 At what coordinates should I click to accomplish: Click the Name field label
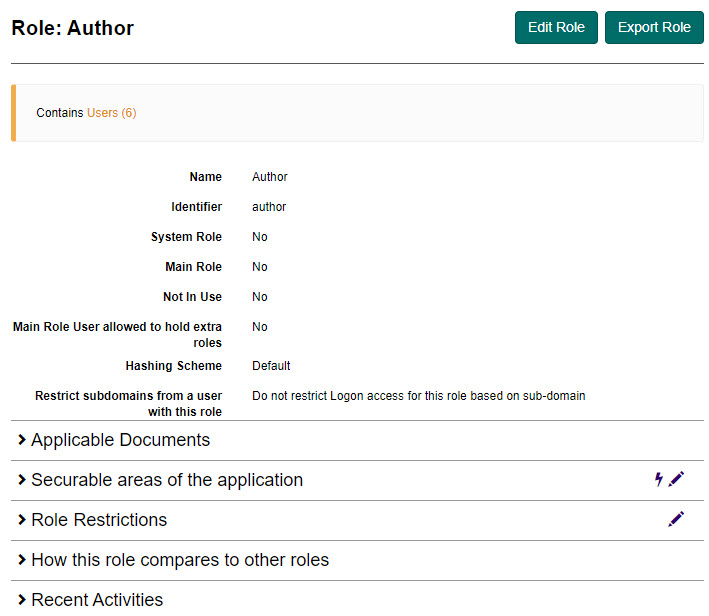click(206, 177)
